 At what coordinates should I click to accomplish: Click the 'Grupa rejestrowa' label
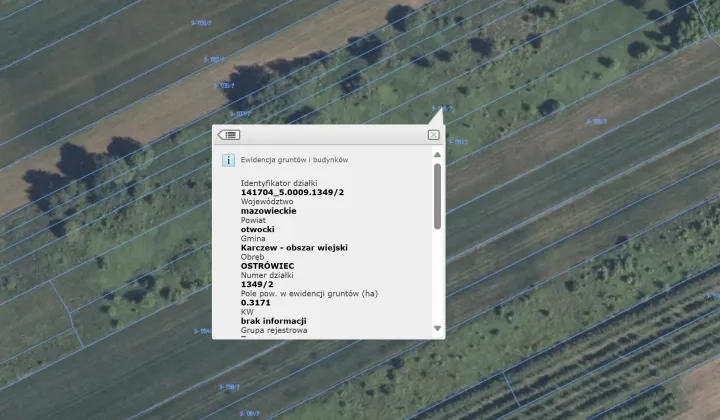274,330
